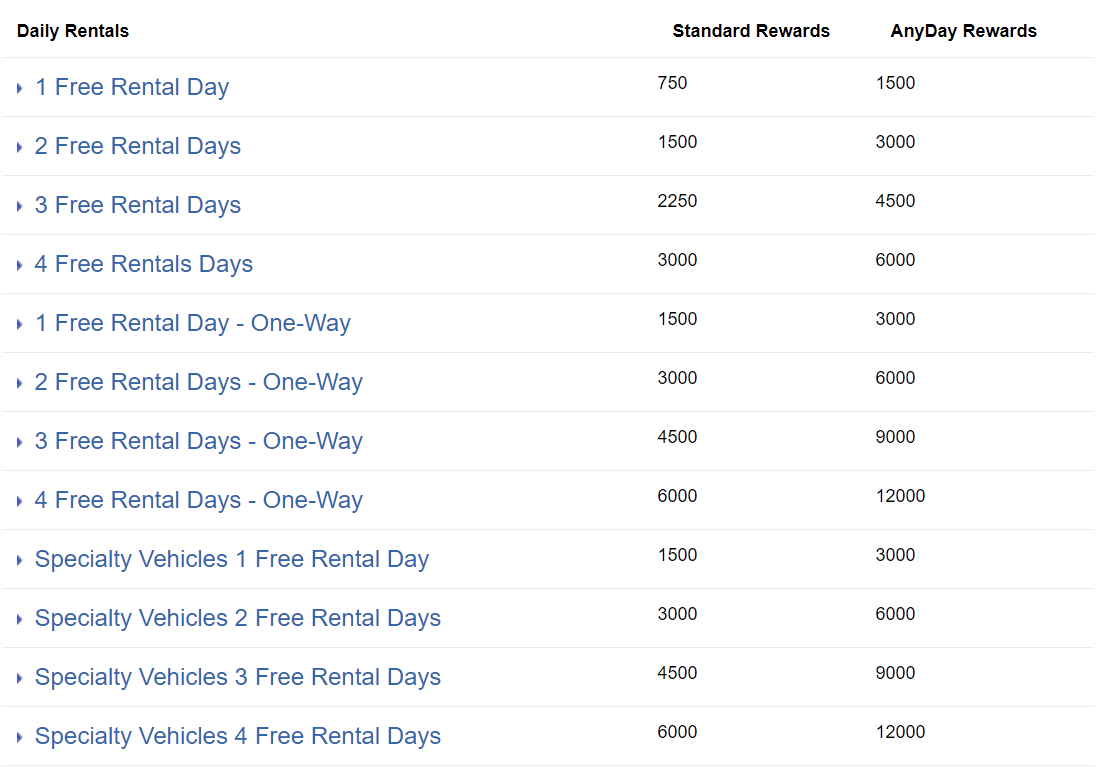Open the 3 Free Rental Days link
This screenshot has width=1102, height=772.
tap(137, 205)
